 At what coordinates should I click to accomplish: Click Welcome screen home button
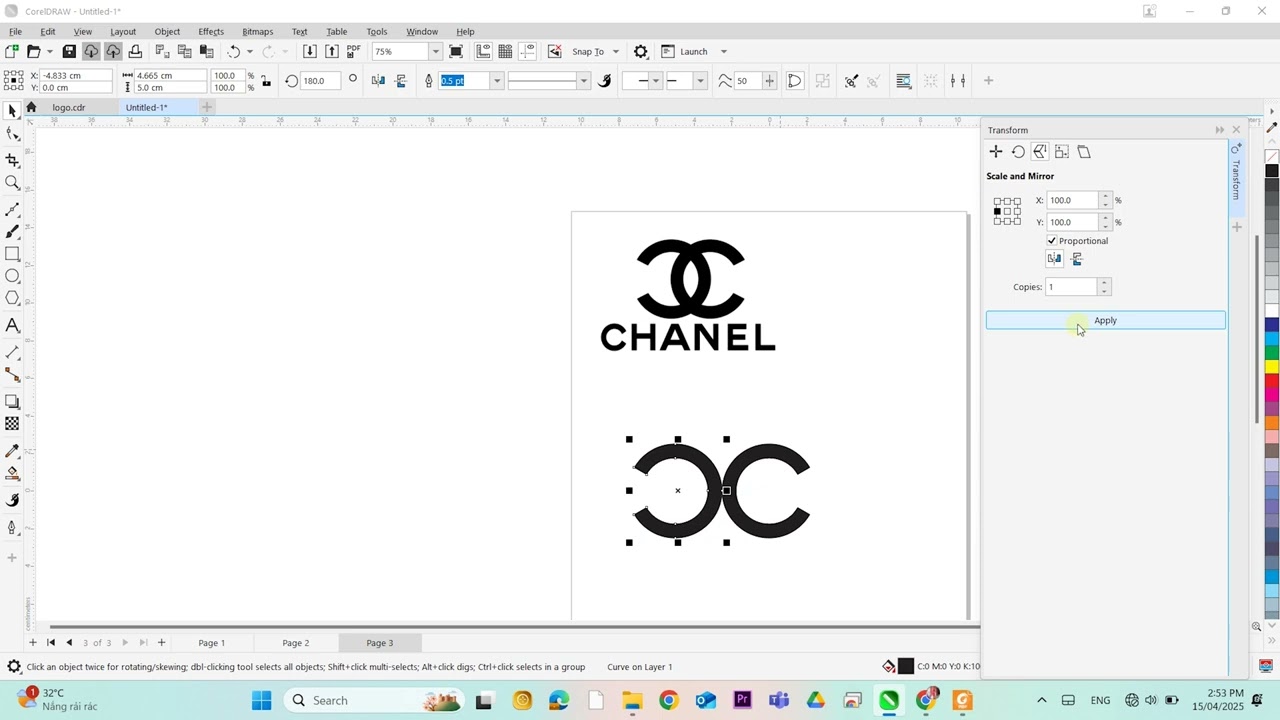(31, 107)
